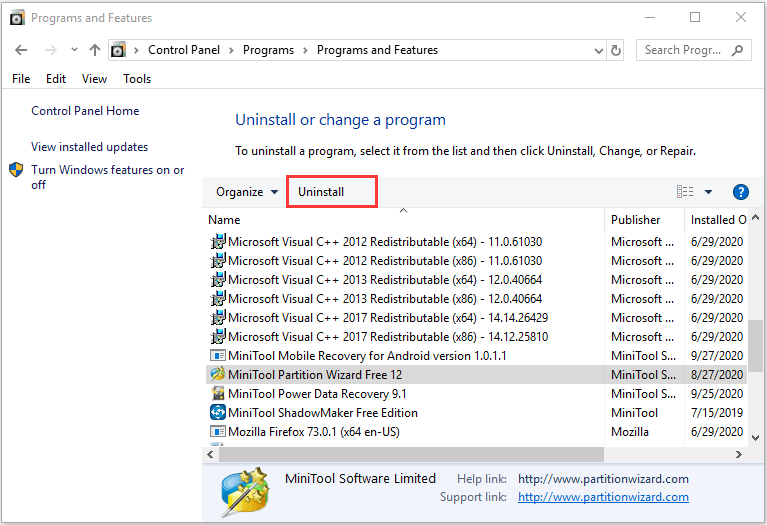Sort by the Name column header
The height and width of the screenshot is (525, 767).
[x=403, y=220]
